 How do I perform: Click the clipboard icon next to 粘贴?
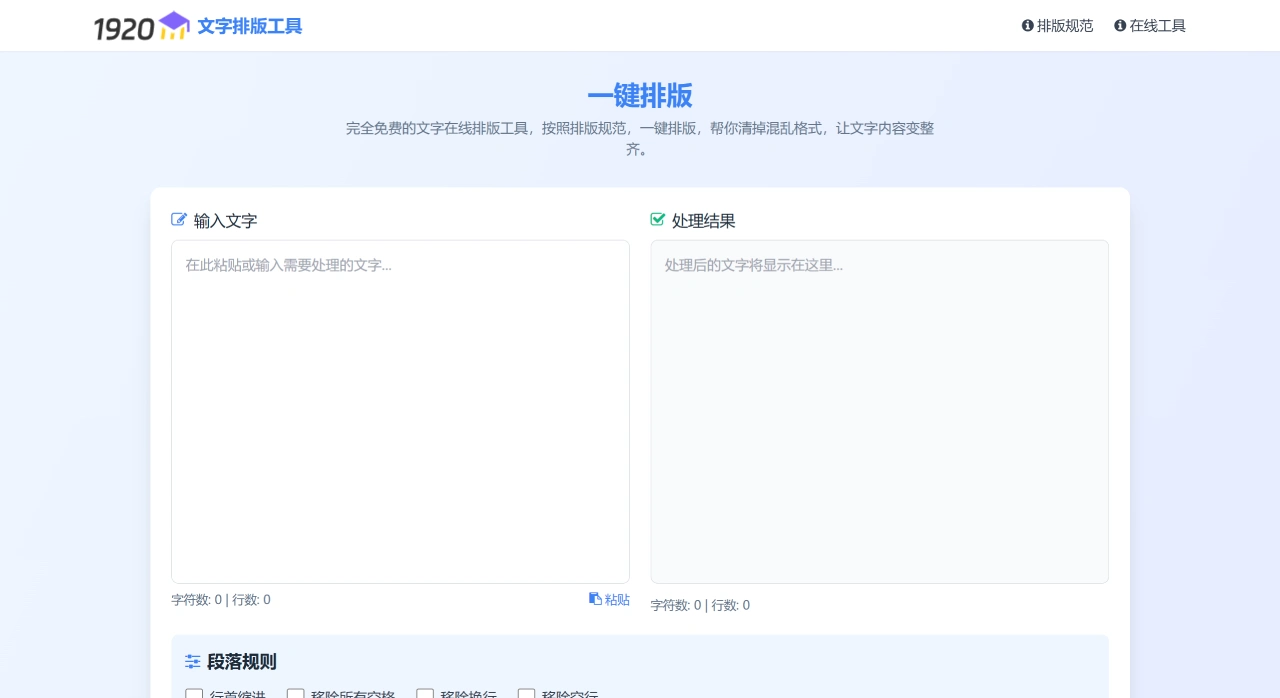(595, 598)
